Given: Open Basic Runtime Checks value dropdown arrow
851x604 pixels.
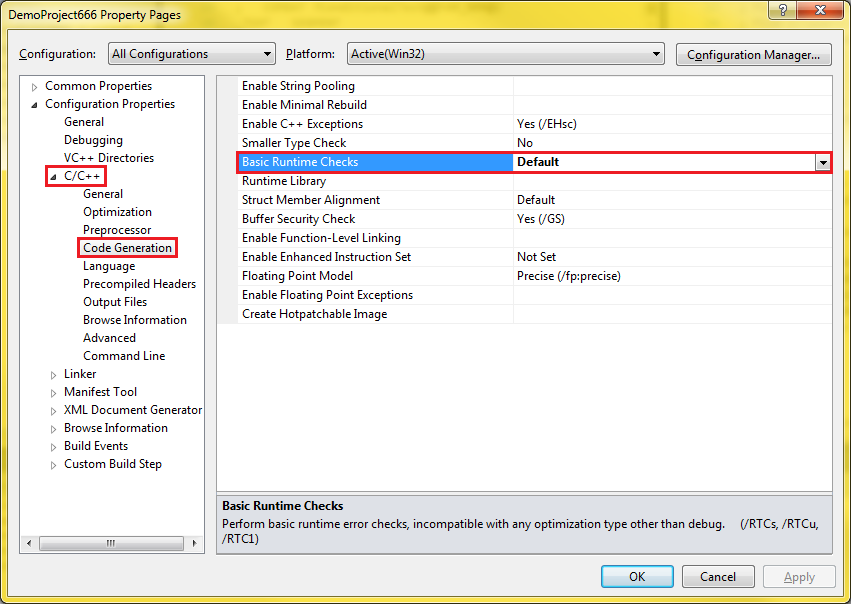Looking at the screenshot, I should coord(823,162).
